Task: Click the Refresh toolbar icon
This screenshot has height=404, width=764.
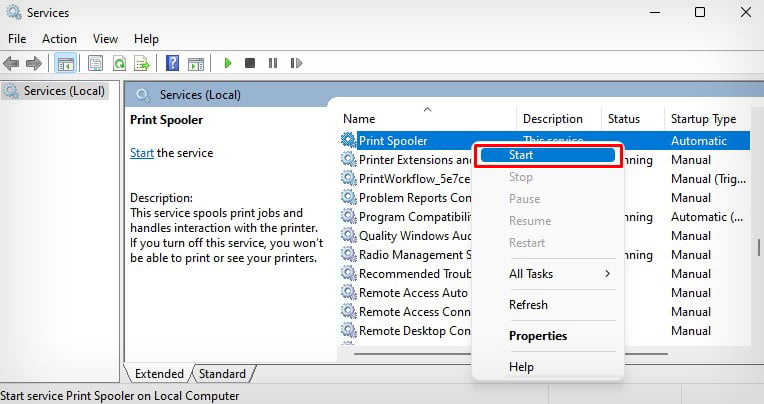Action: [119, 63]
